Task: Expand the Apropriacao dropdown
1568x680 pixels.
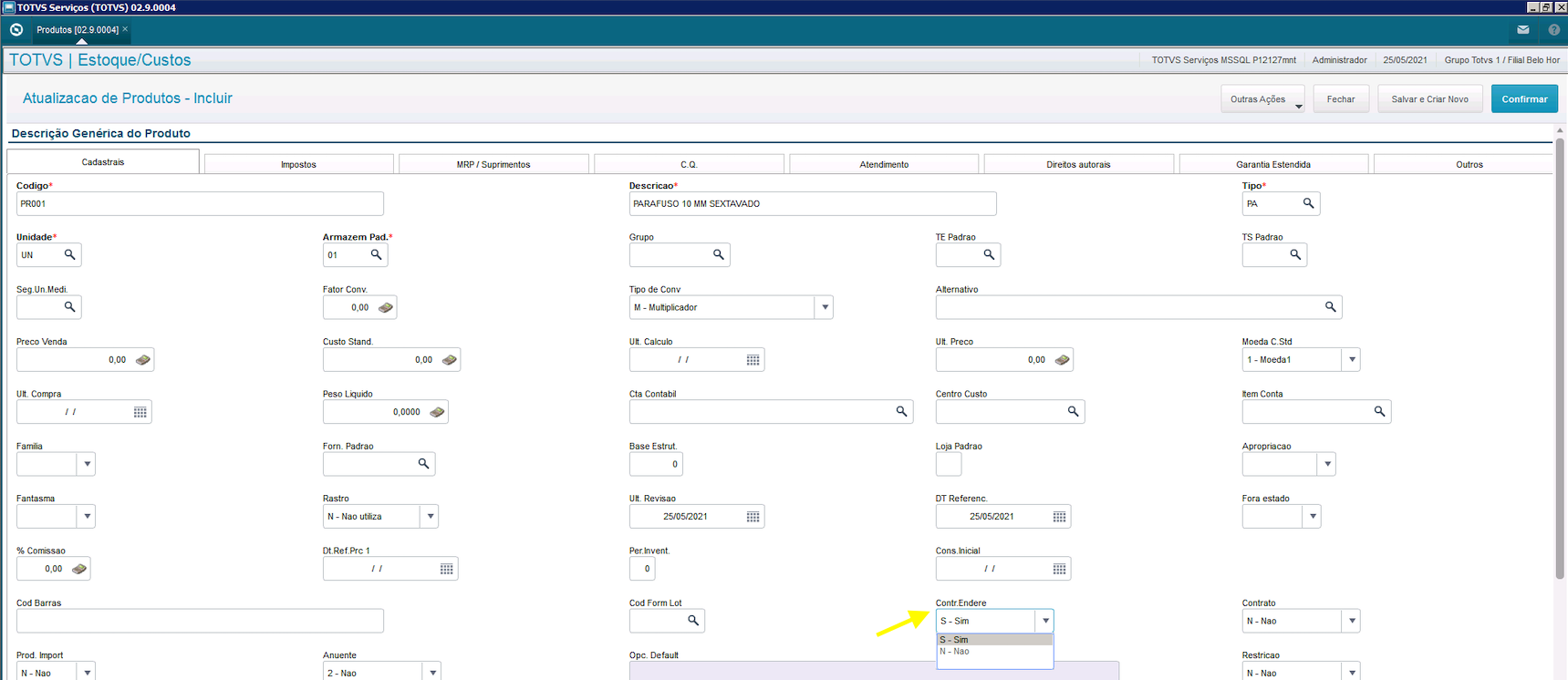Action: click(x=1327, y=464)
